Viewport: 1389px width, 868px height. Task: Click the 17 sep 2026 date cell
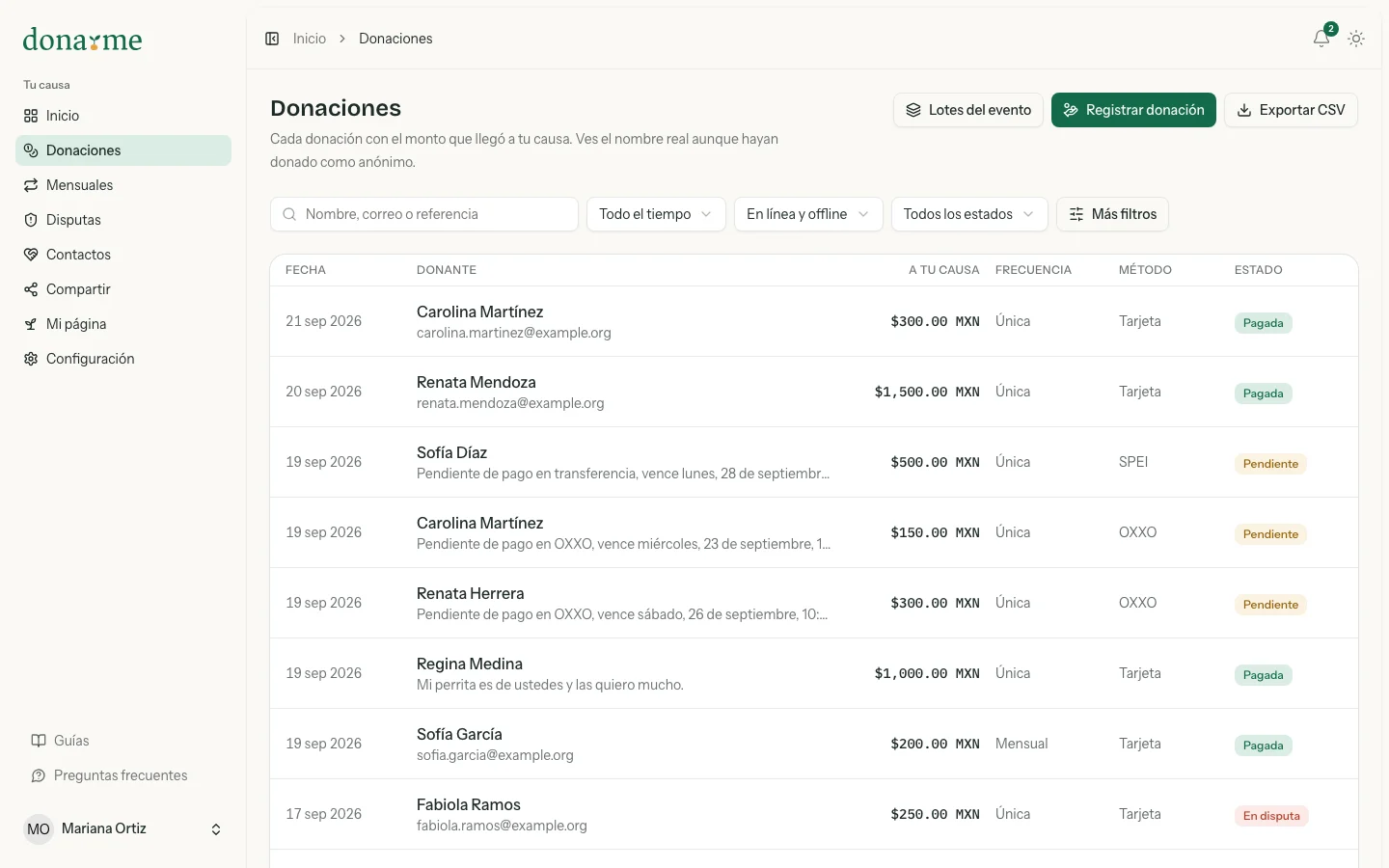(x=323, y=814)
